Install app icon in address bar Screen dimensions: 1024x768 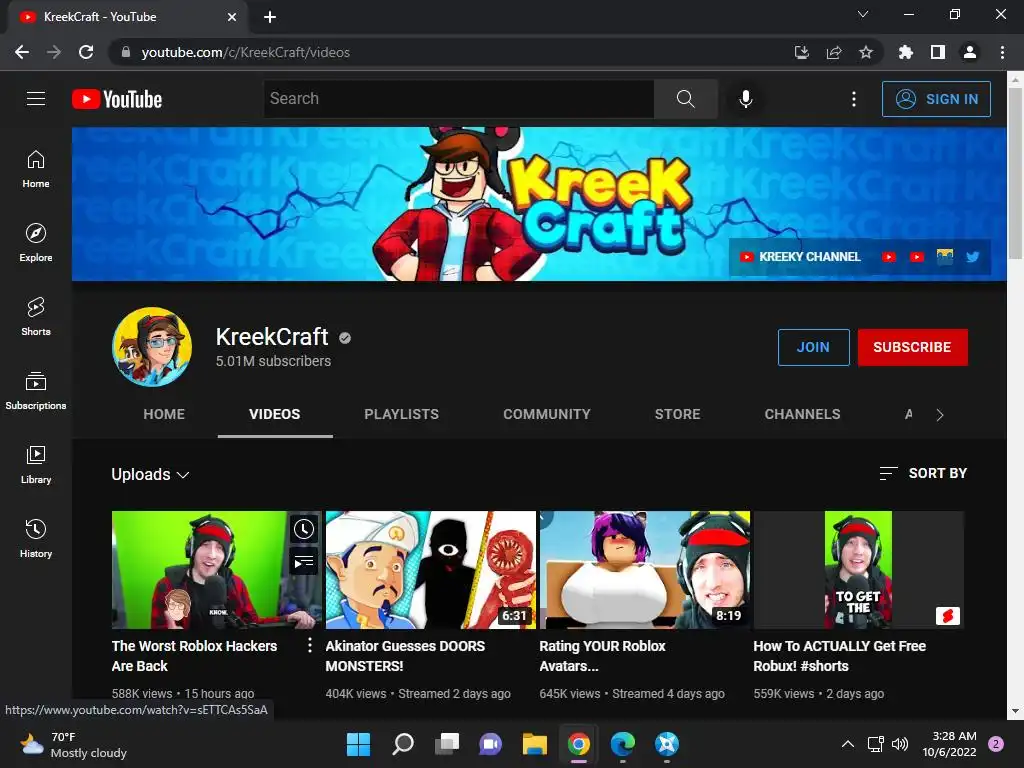pos(802,52)
